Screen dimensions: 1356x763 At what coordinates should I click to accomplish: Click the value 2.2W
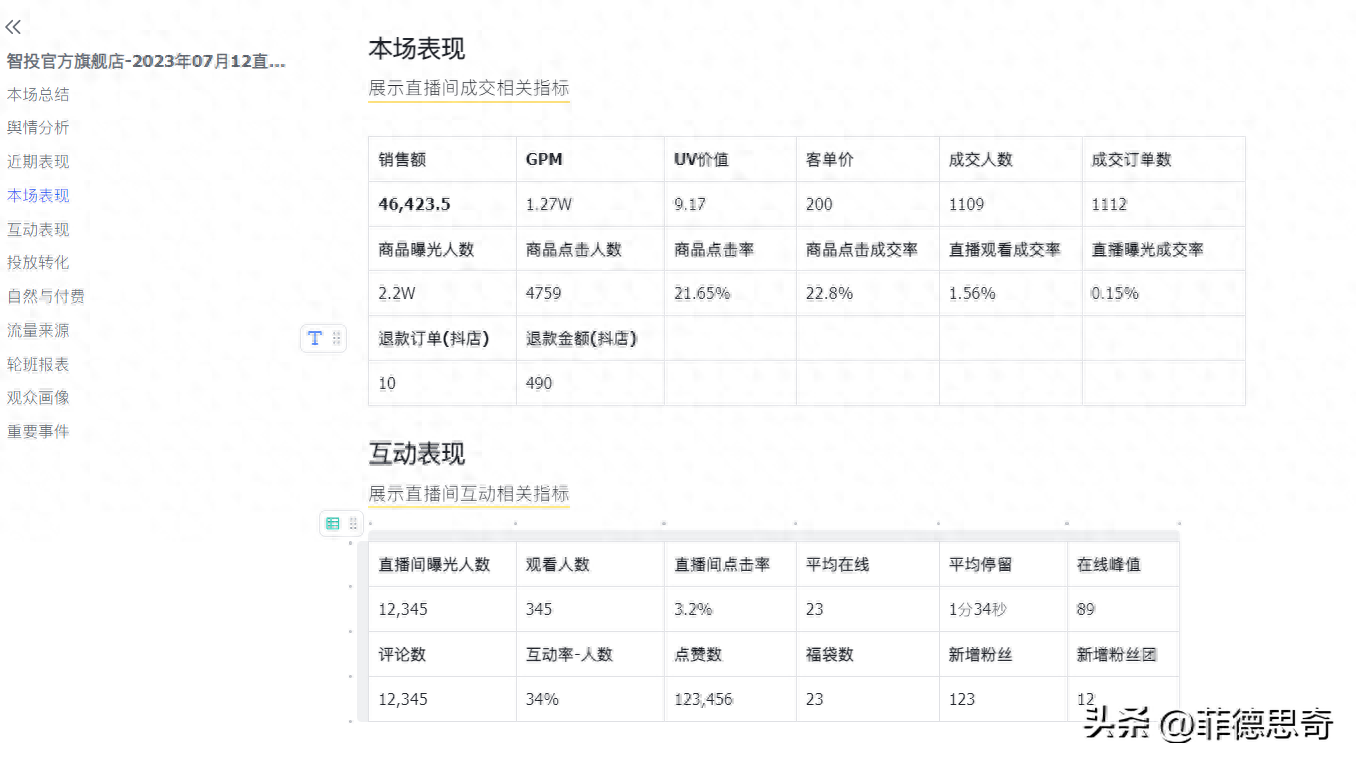[x=397, y=293]
